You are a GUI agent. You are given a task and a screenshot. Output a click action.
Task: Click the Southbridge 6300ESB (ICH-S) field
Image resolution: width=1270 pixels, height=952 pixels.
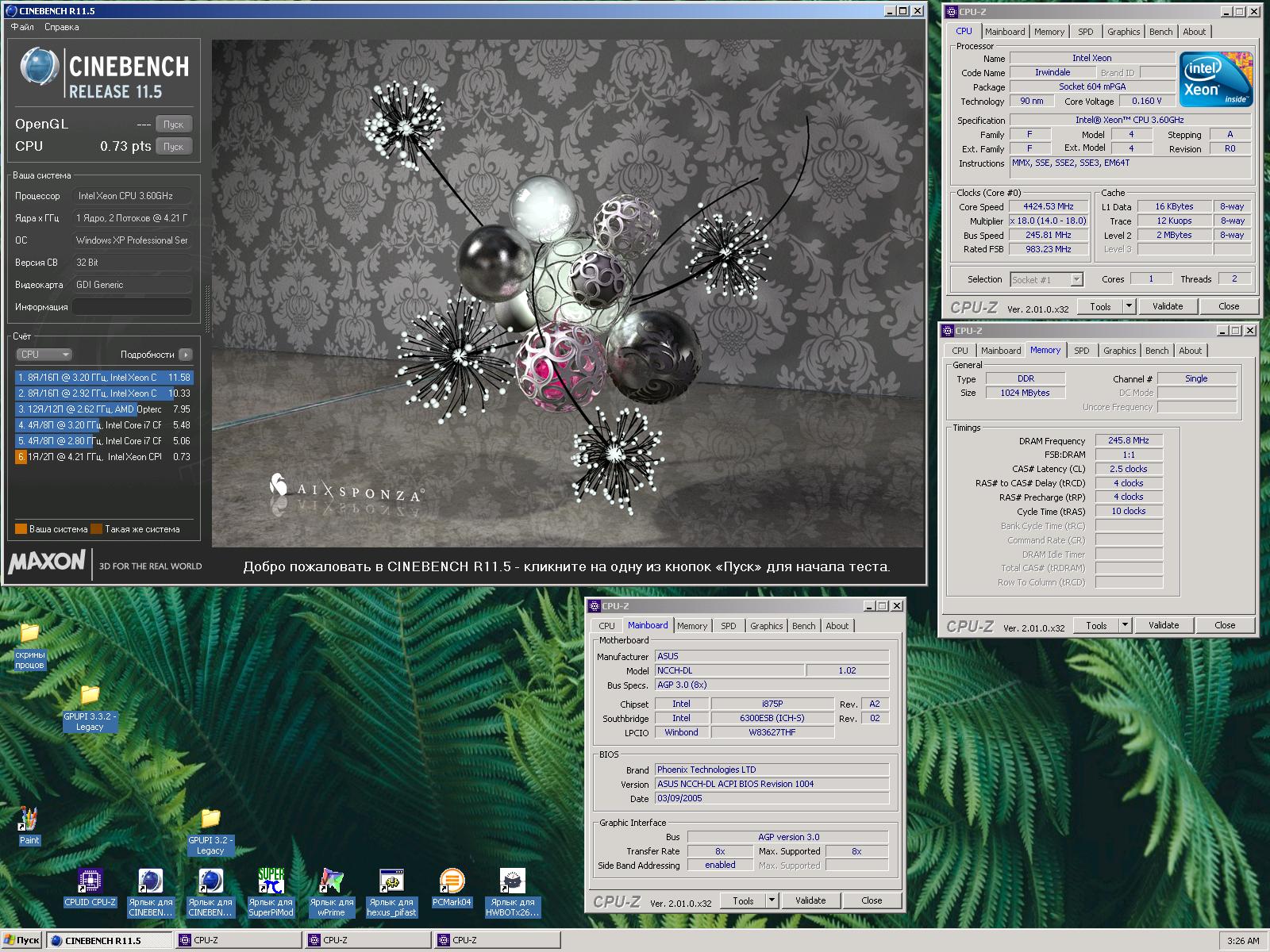tap(772, 718)
